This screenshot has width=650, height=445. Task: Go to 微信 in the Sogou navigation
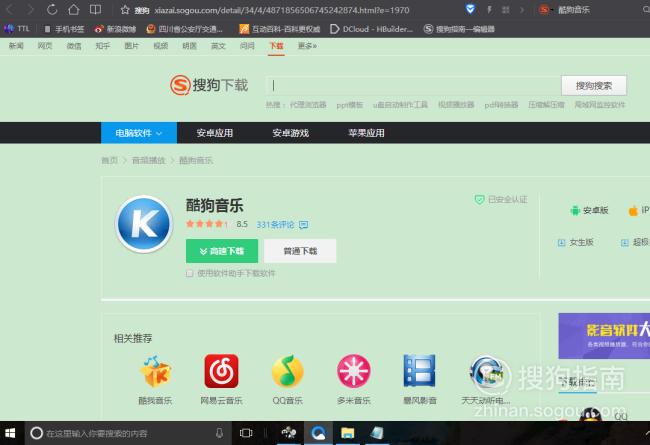point(74,46)
